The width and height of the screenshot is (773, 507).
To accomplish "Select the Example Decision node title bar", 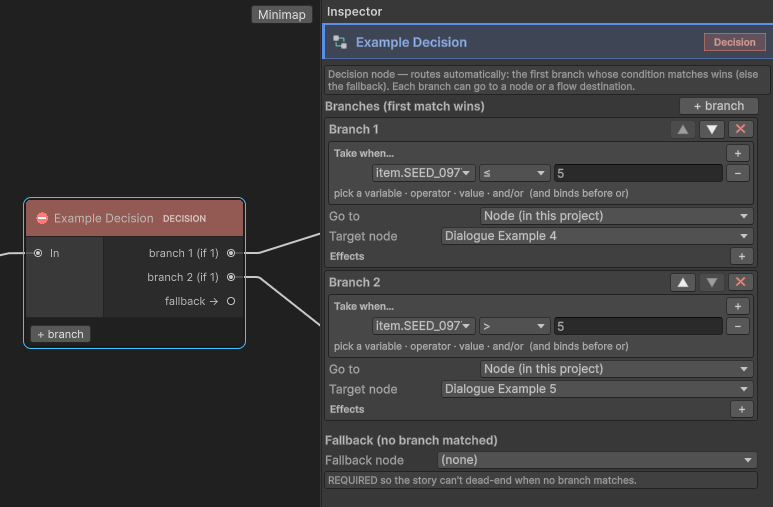I will (134, 218).
